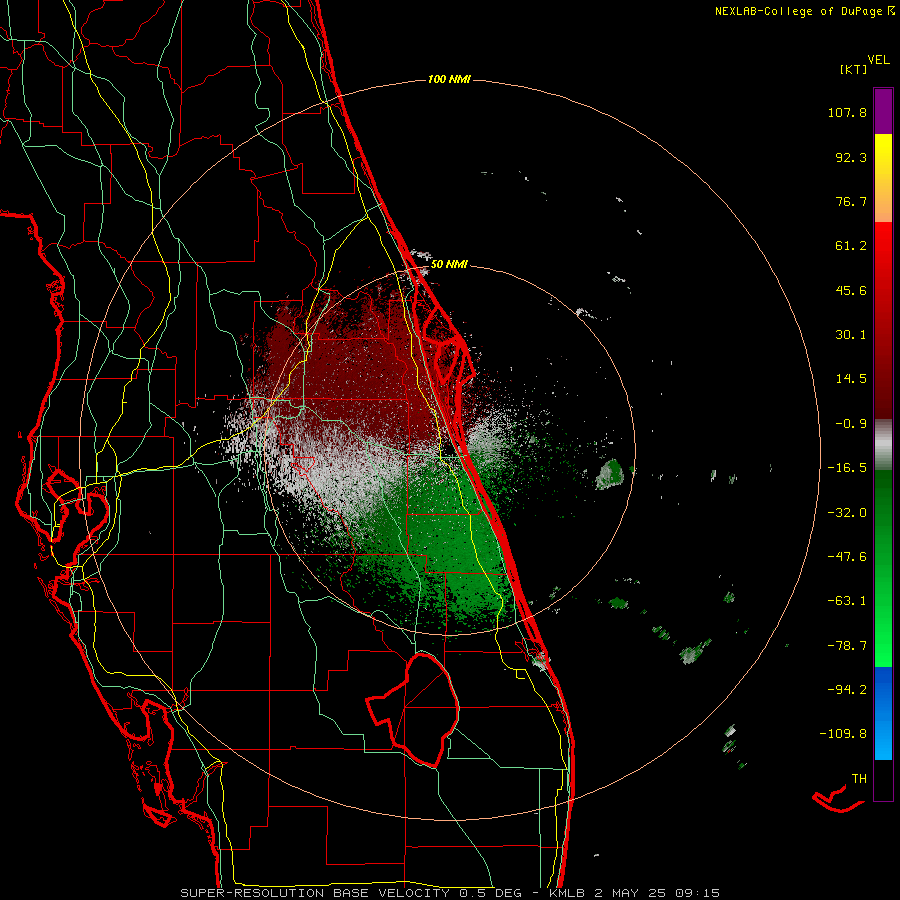Click the 30.1 legend value
This screenshot has height=900, width=900.
click(x=851, y=335)
